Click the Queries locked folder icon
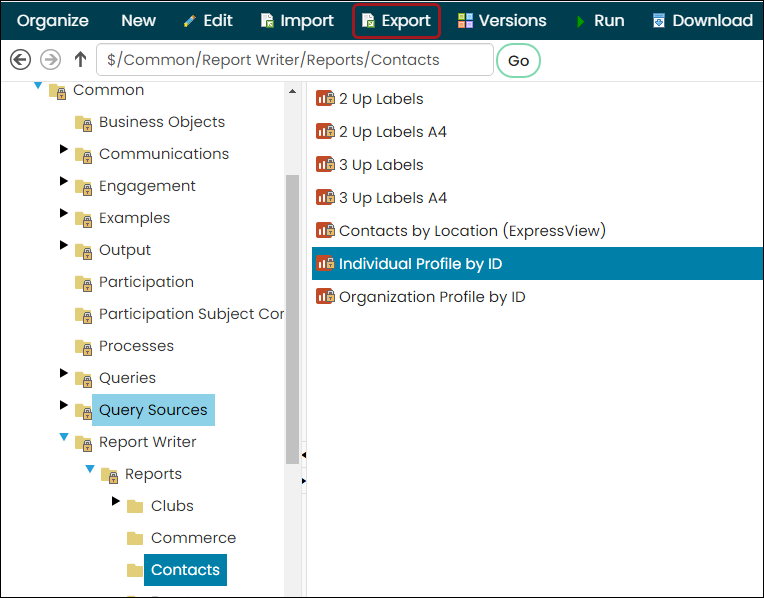Image resolution: width=764 pixels, height=598 pixels. click(84, 379)
